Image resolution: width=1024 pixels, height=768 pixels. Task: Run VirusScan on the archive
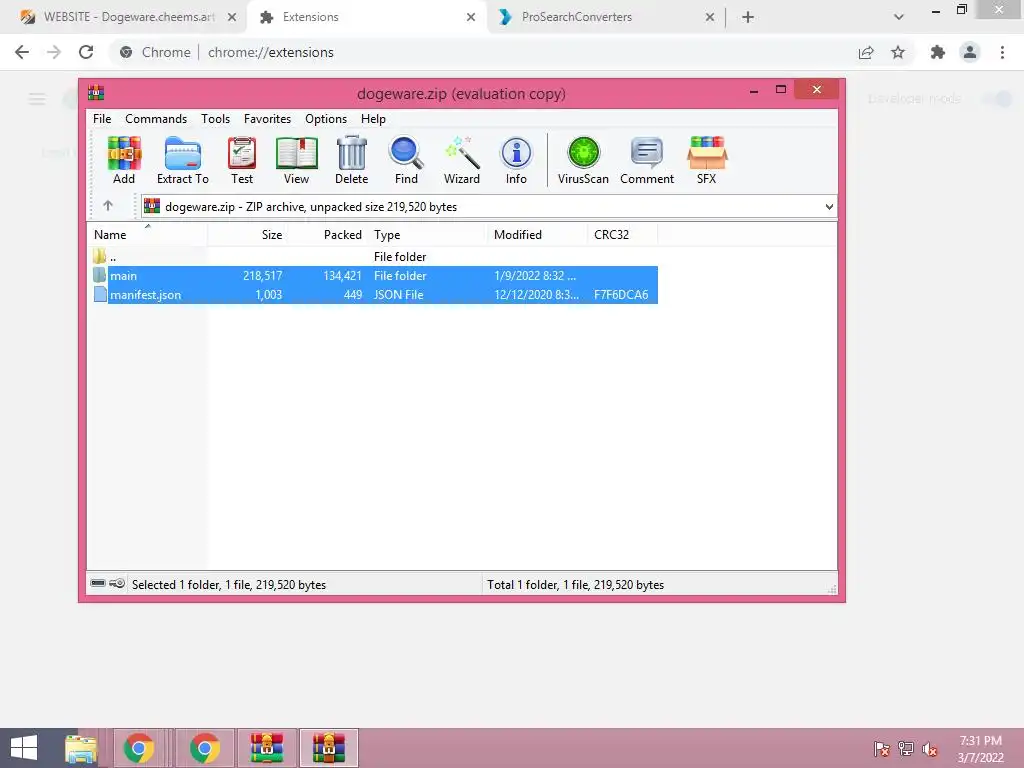[583, 160]
